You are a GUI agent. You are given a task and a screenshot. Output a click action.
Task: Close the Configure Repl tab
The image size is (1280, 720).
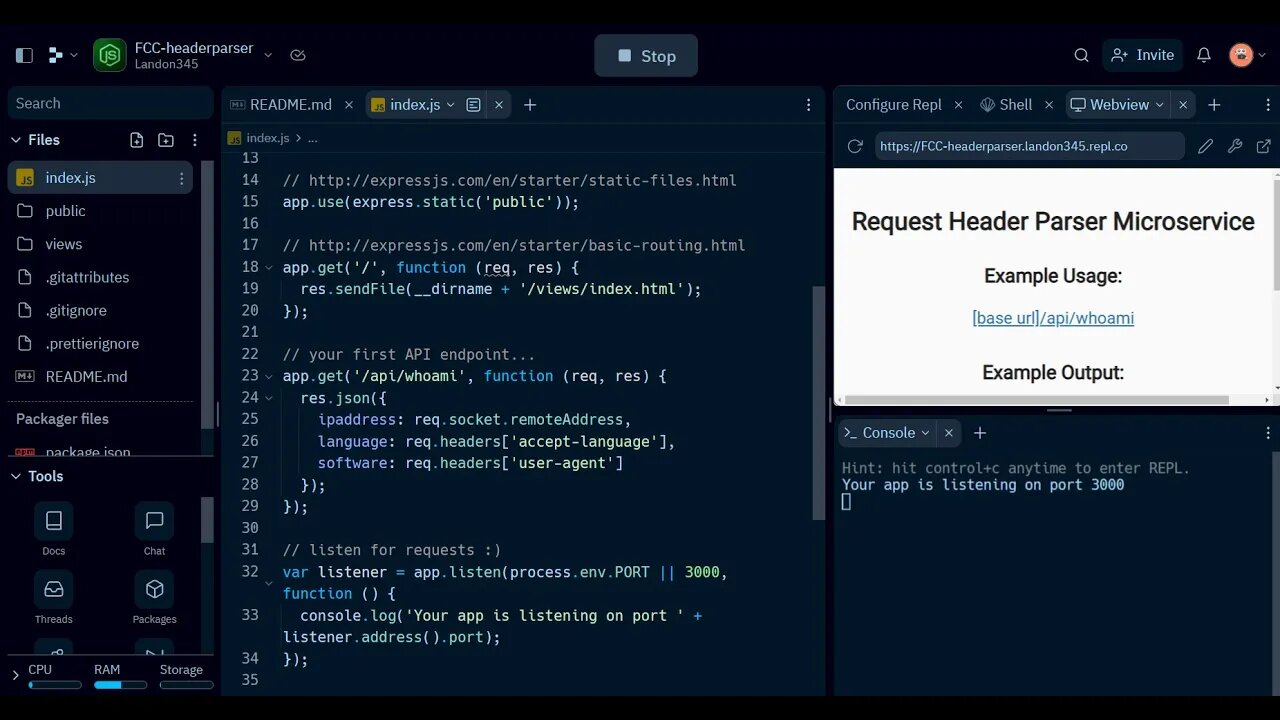click(x=958, y=104)
